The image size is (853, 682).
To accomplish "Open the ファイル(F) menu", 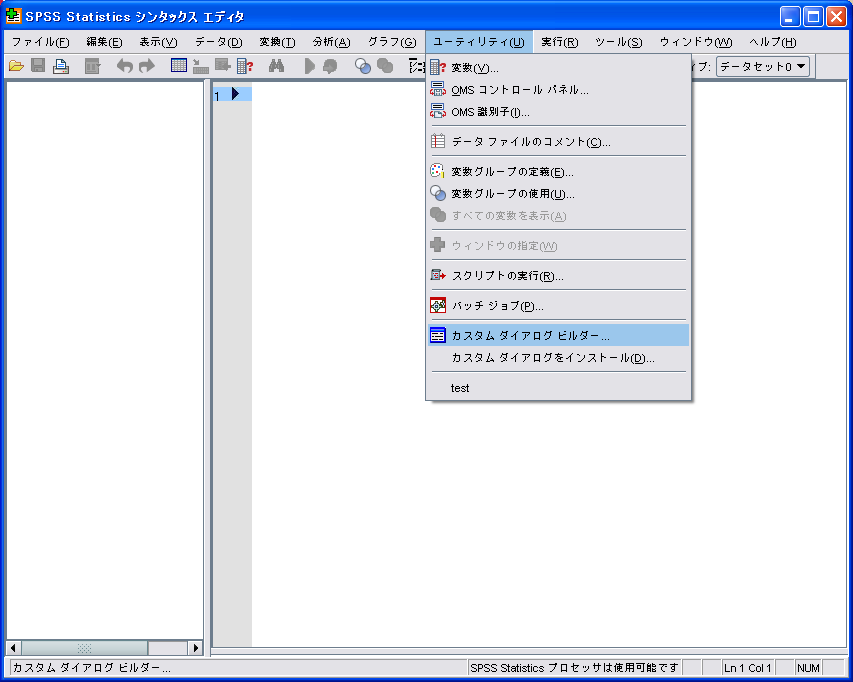I will click(x=40, y=42).
